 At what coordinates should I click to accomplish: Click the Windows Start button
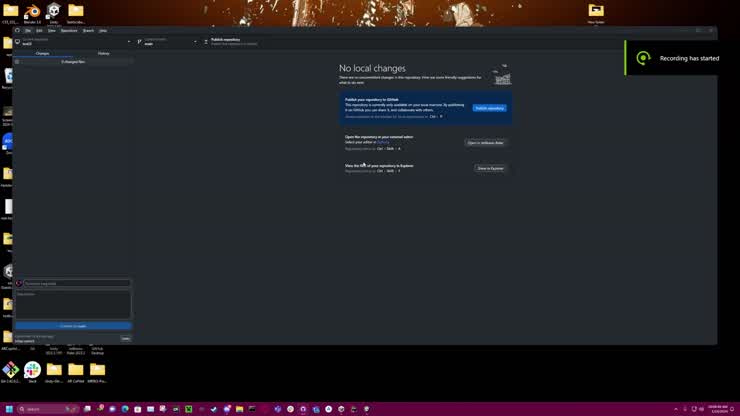7,409
